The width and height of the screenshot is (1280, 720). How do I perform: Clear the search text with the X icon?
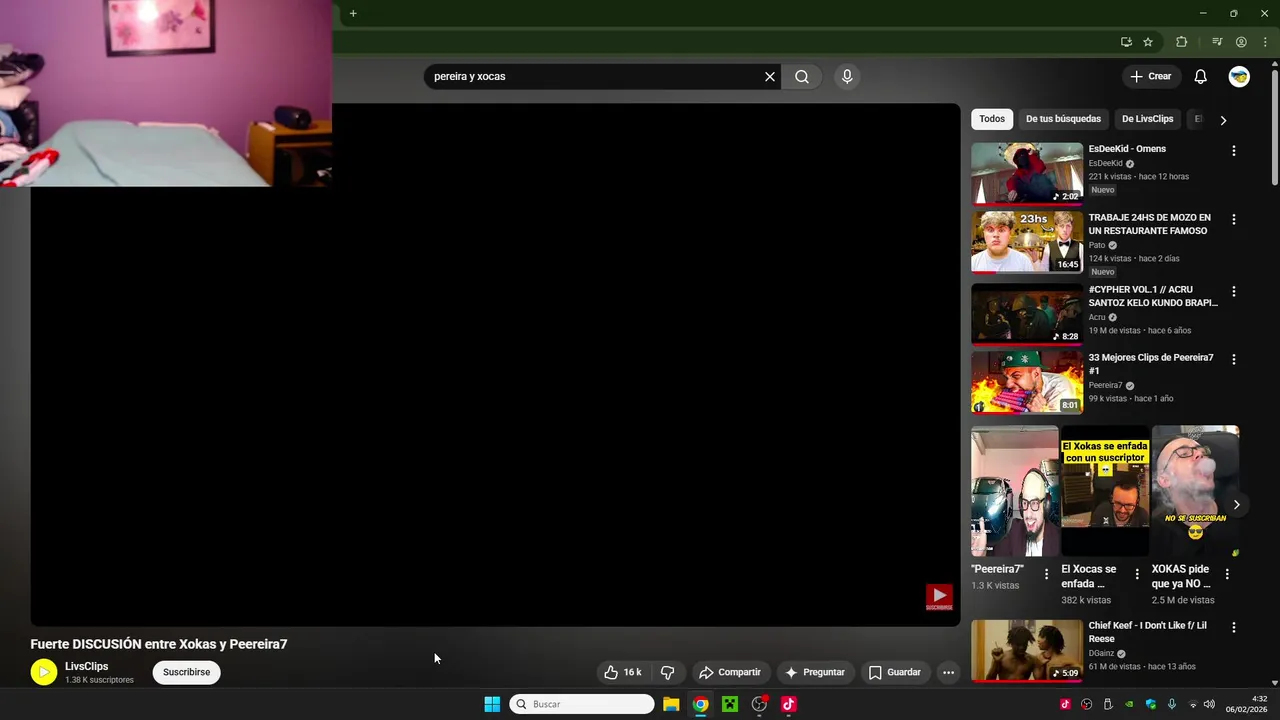click(x=770, y=76)
